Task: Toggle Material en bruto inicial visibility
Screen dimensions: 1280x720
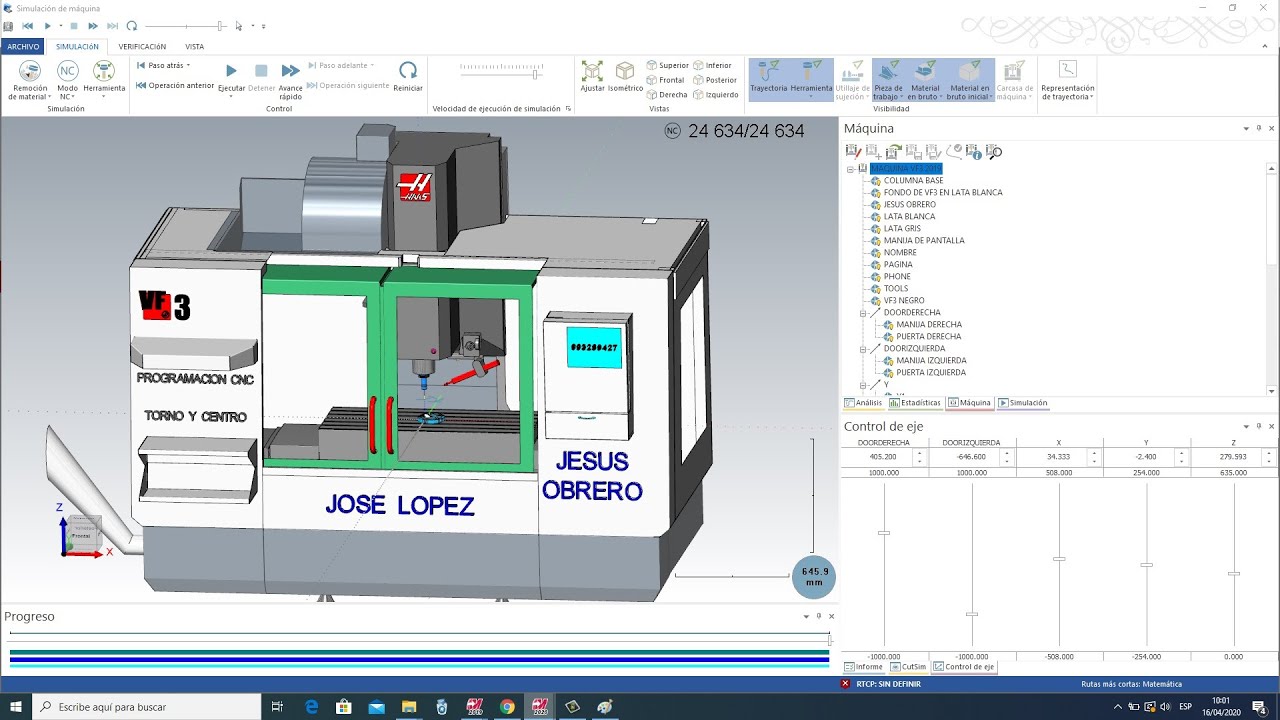Action: pos(970,79)
